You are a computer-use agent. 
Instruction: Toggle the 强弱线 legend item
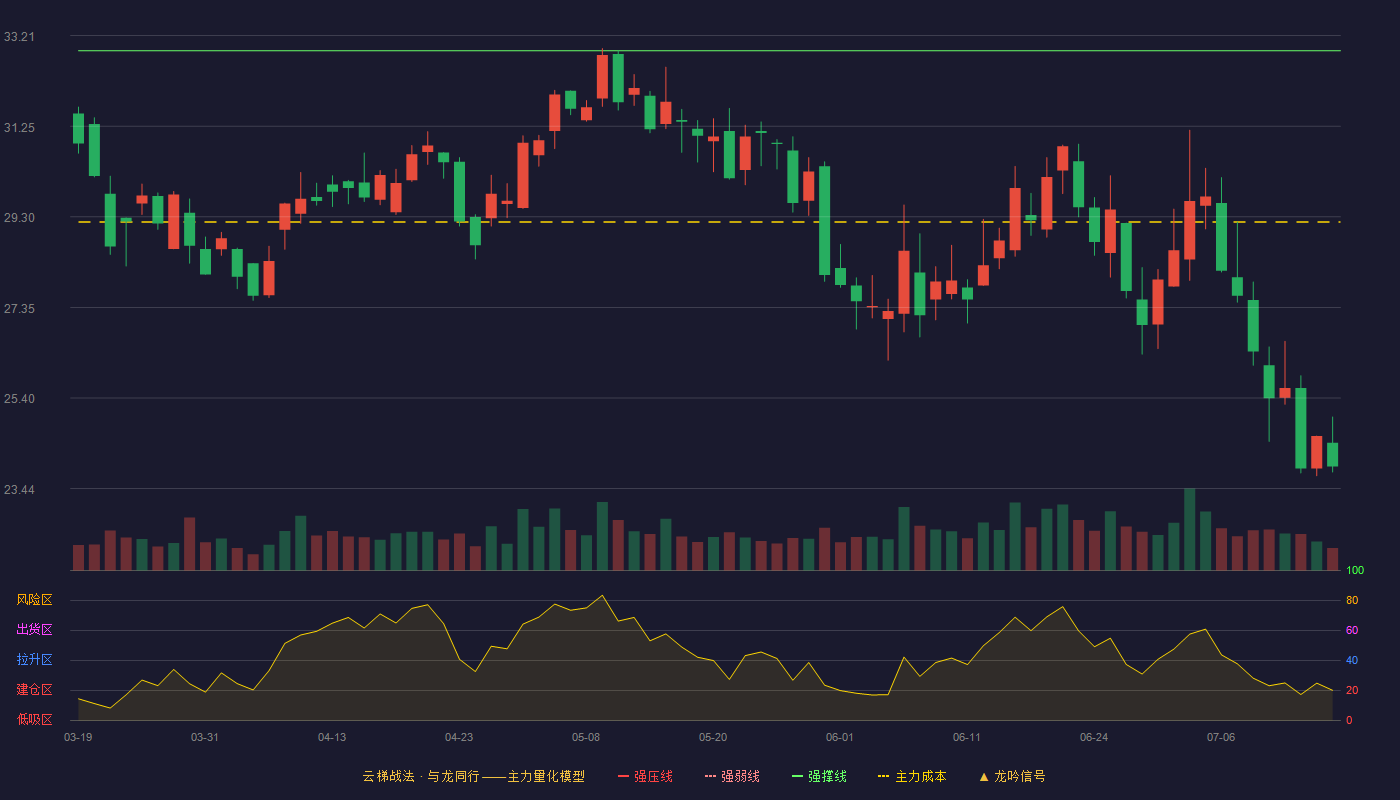732,776
